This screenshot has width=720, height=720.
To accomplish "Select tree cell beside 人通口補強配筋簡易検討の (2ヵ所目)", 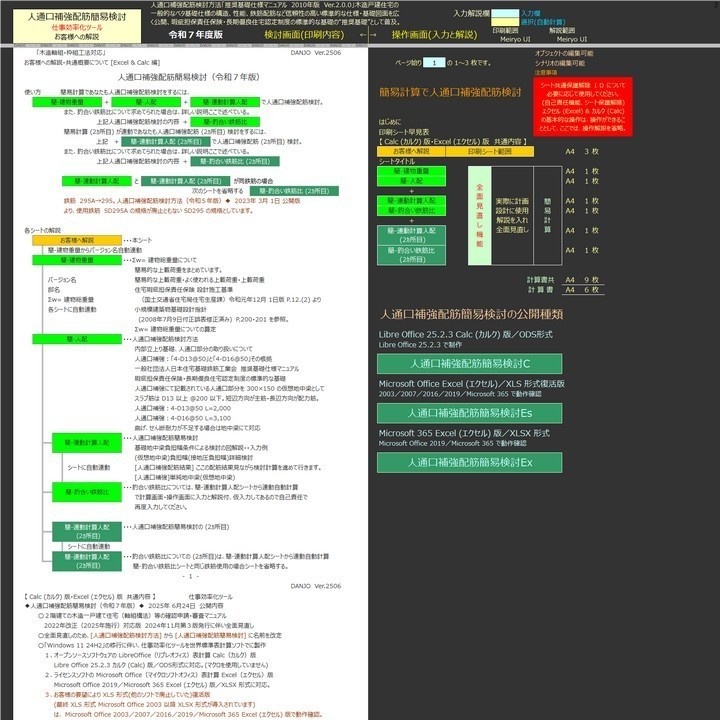I will [87, 532].
